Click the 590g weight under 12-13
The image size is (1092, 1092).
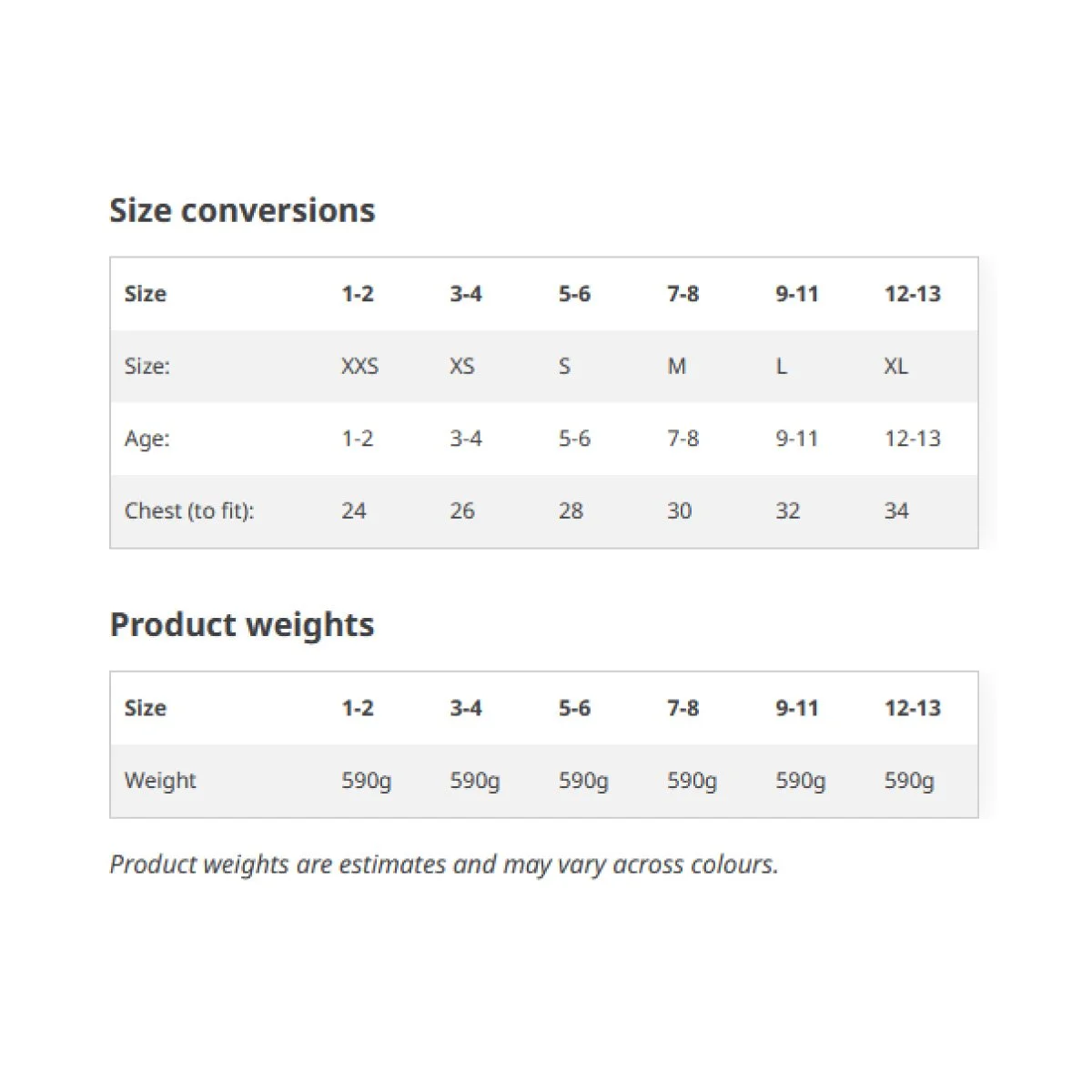pos(910,781)
